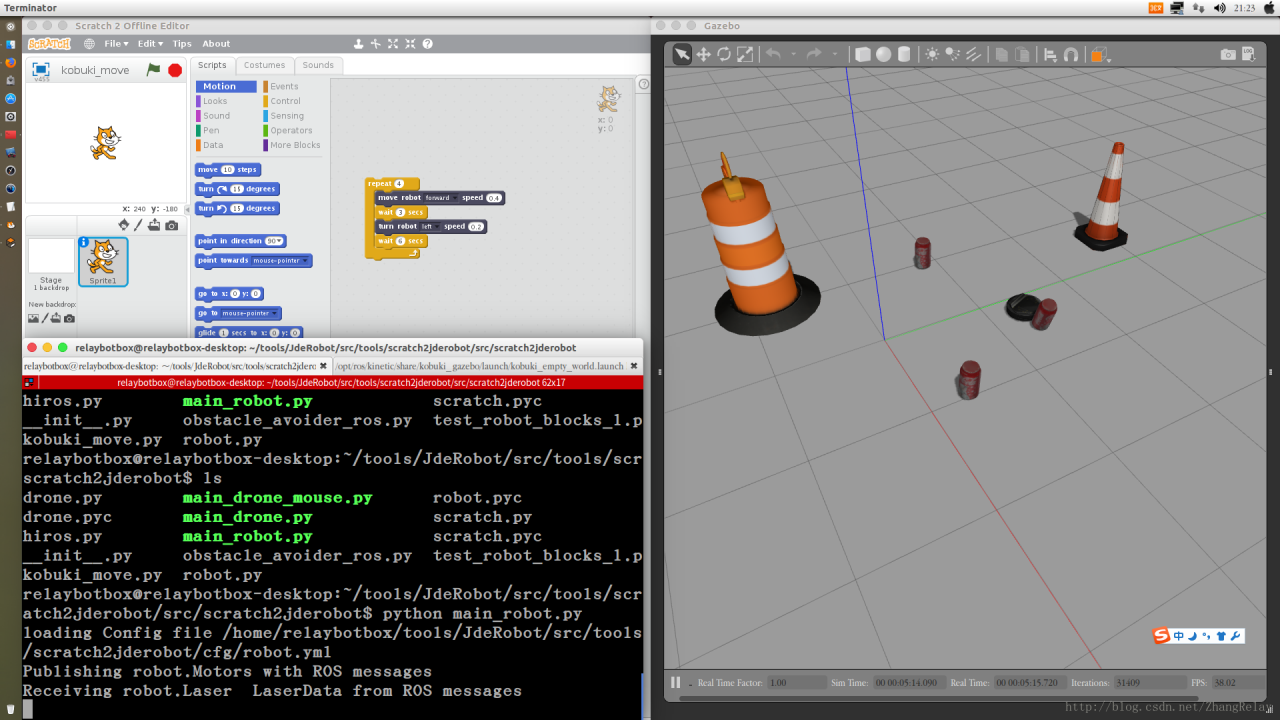The image size is (1280, 720).
Task: Click steps value 10 in move block
Action: click(x=227, y=170)
